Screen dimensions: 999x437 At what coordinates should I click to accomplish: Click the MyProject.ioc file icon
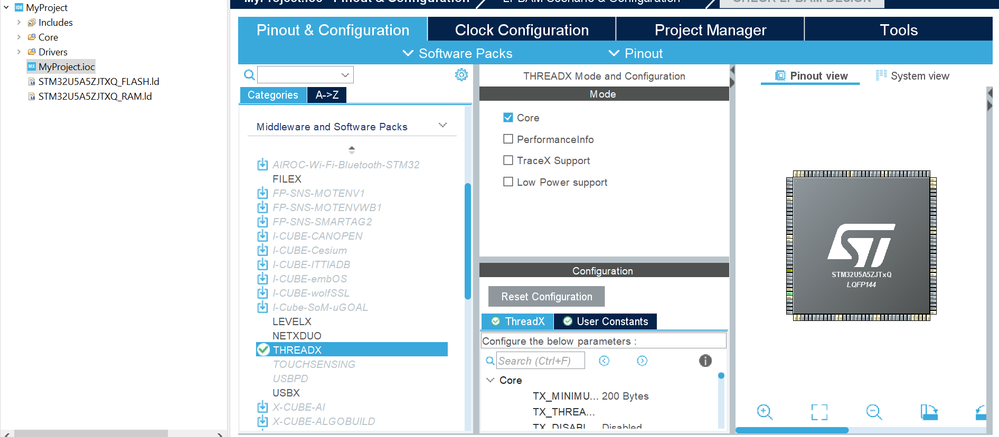point(31,66)
